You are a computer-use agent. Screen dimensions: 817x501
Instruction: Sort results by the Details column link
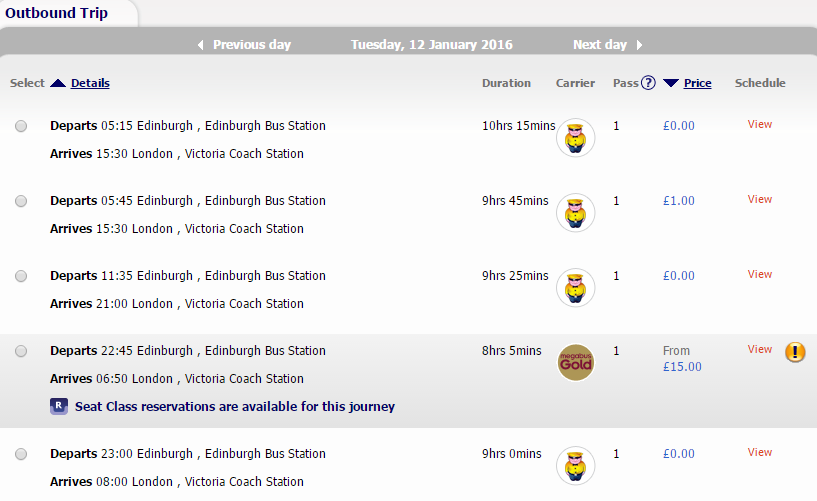click(90, 83)
